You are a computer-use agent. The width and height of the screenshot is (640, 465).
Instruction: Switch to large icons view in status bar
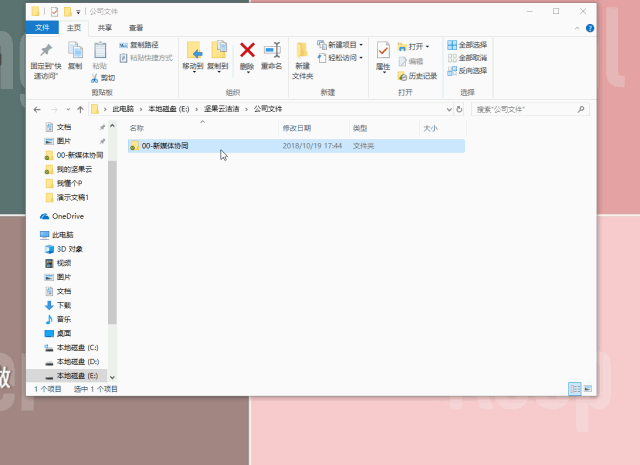[x=588, y=389]
